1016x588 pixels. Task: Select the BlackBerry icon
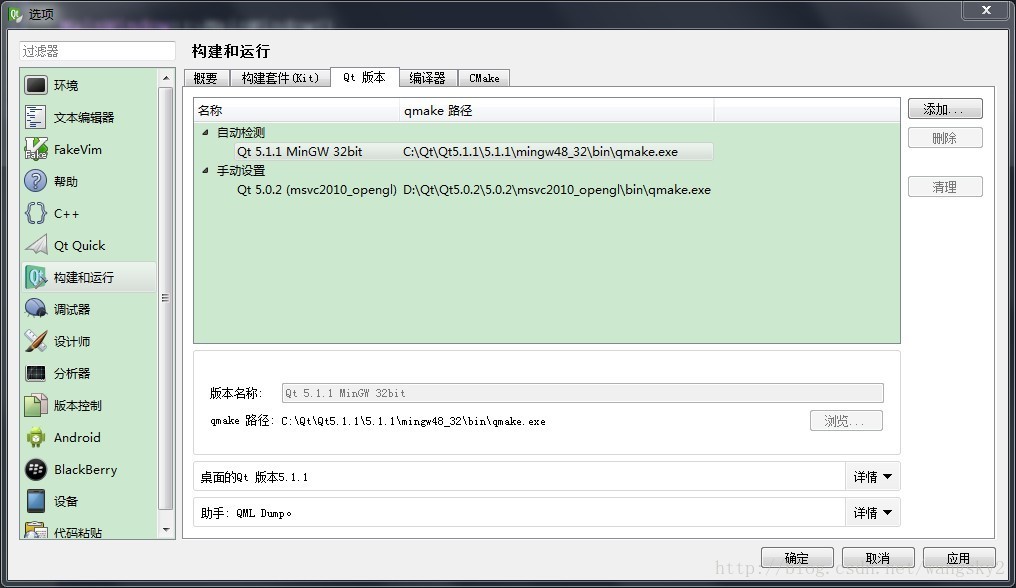tap(36, 469)
